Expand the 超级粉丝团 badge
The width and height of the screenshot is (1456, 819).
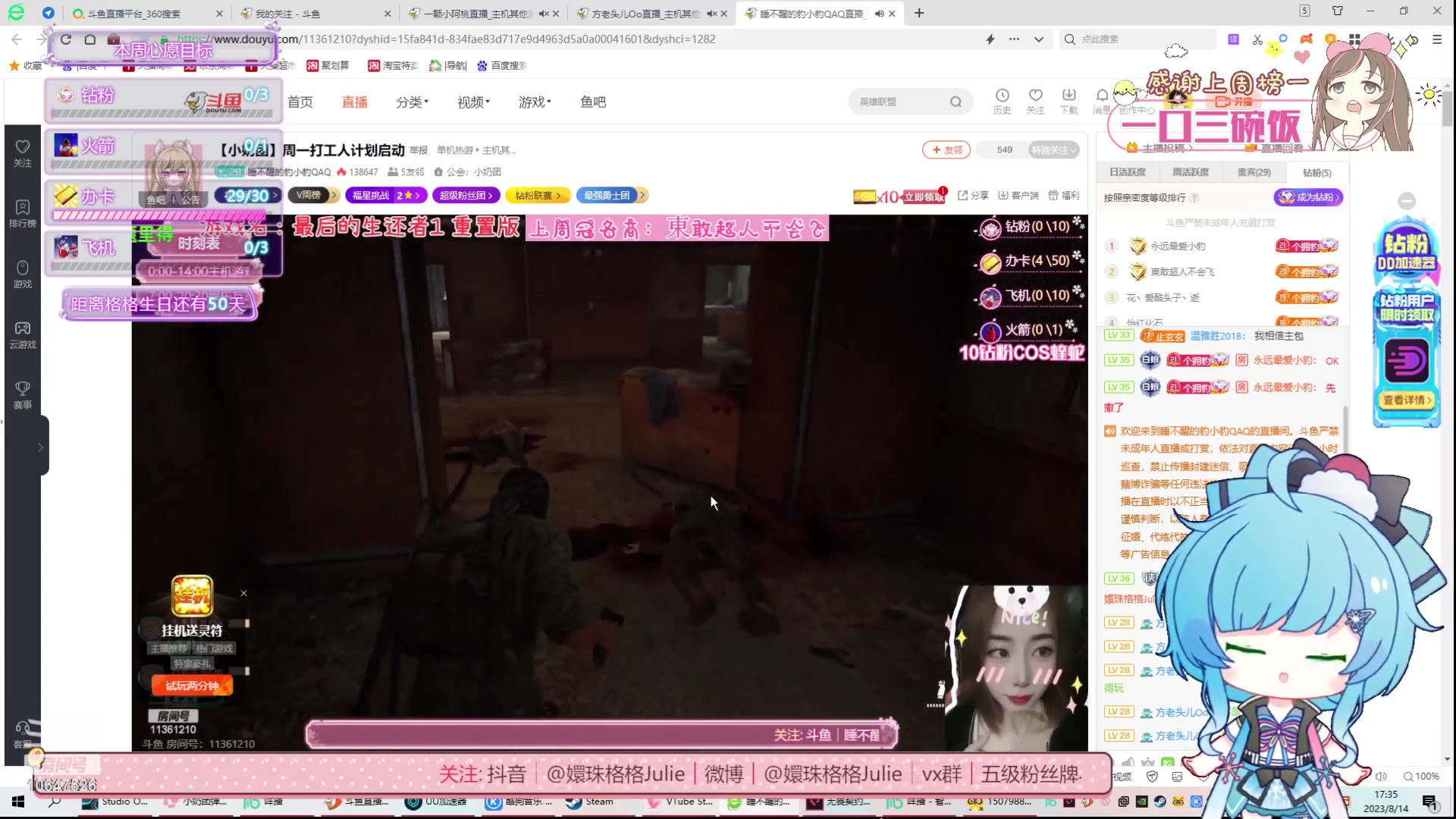tap(466, 196)
